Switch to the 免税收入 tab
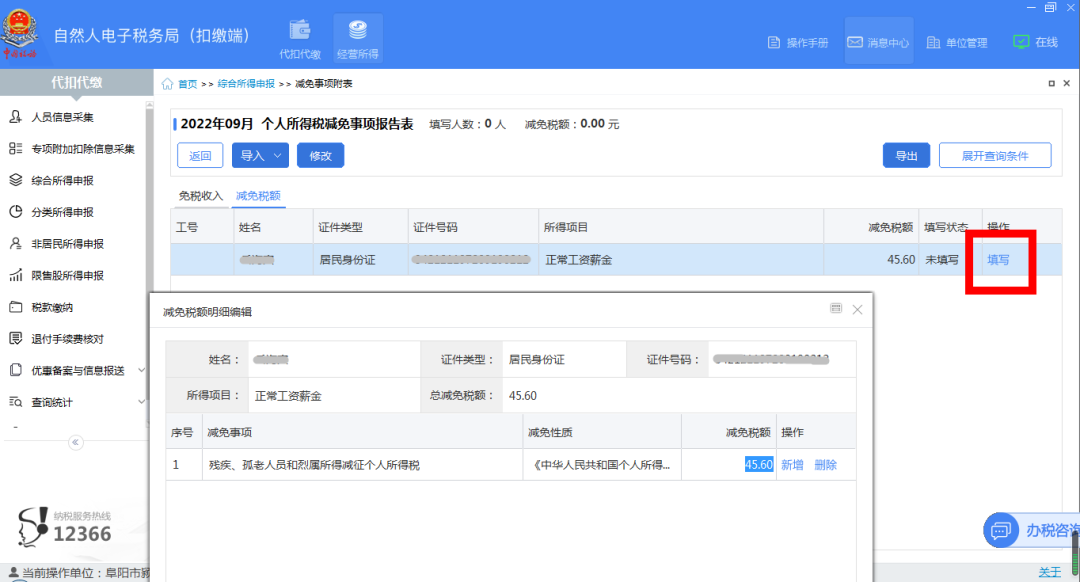 click(200, 196)
